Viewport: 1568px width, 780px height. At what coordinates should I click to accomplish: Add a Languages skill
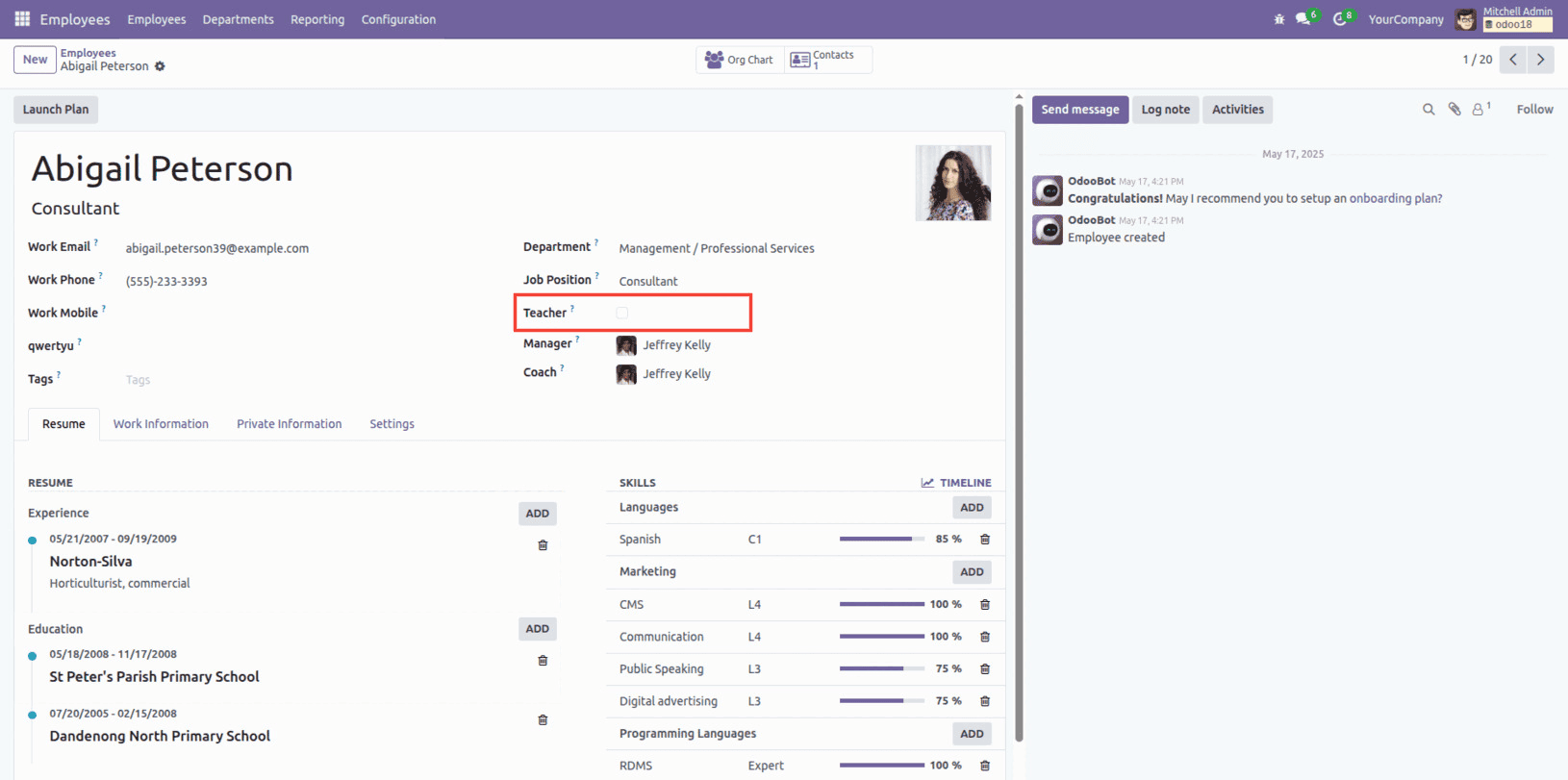[x=972, y=508]
